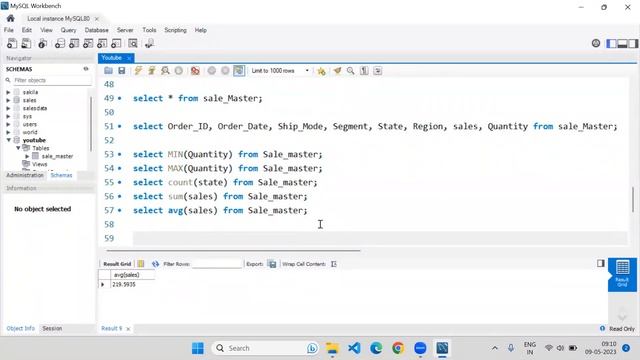
Task: Toggle invisible characters display icon
Action: [x=364, y=71]
